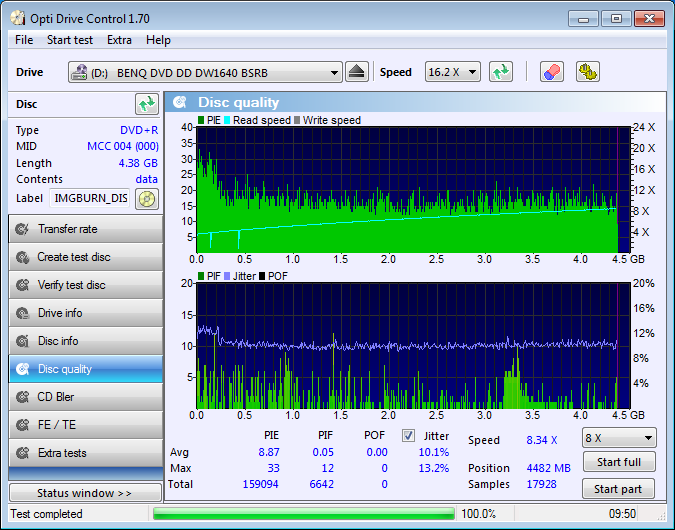Click the Drive info sidebar icon
Image resolution: width=675 pixels, height=530 pixels.
point(22,313)
